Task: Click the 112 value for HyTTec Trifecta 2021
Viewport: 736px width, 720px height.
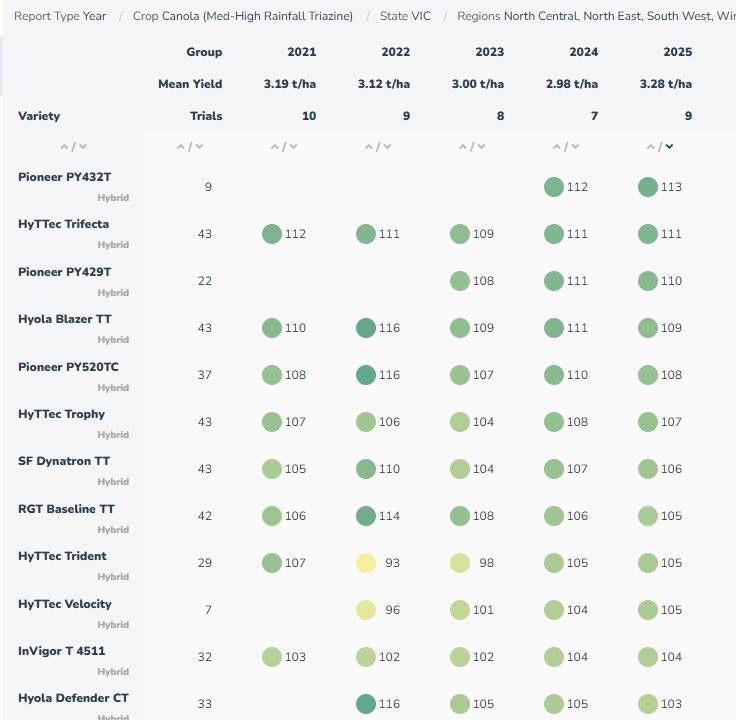Action: [295, 234]
